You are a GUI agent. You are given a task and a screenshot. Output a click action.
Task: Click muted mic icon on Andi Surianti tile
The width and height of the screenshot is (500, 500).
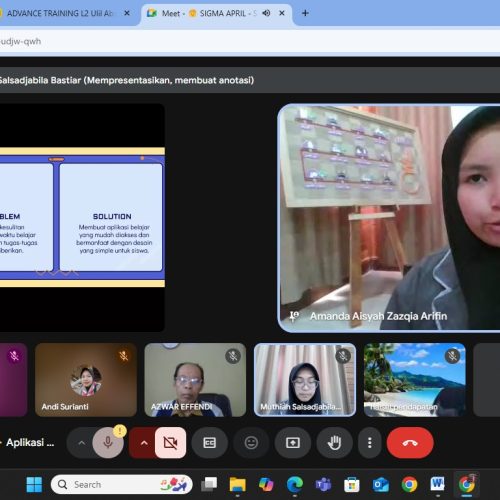point(124,356)
